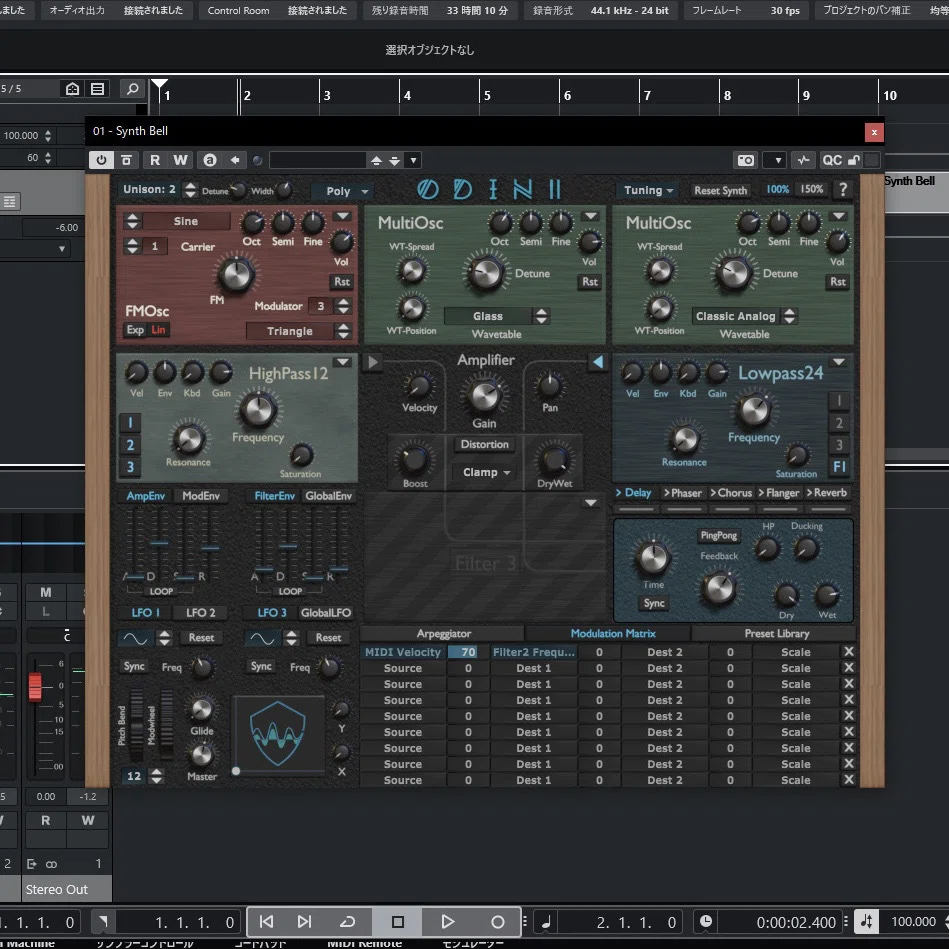
Task: Click the transport Record button
Action: point(497,921)
